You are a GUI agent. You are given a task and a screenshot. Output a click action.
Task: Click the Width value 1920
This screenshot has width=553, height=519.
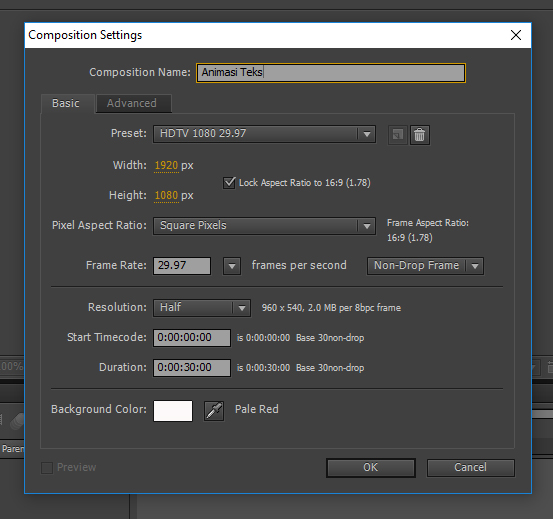pyautogui.click(x=166, y=165)
